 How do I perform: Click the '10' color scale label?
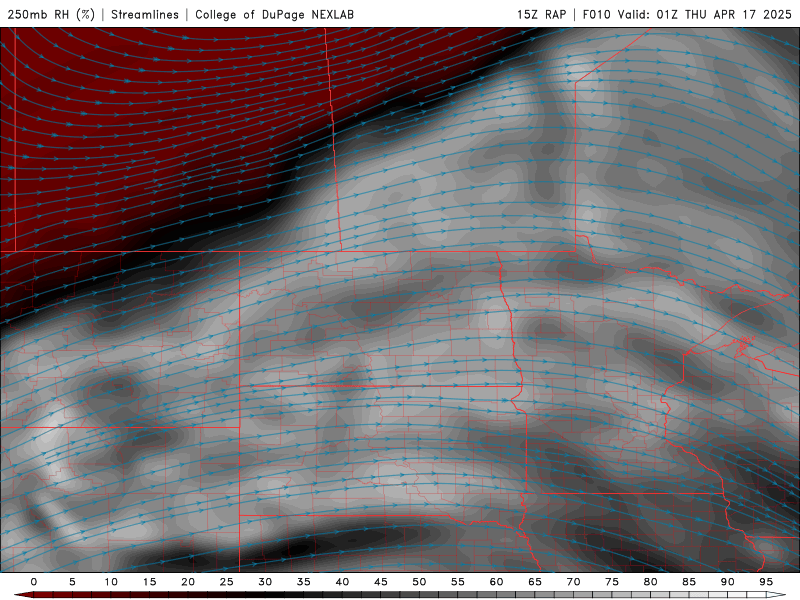coord(111,582)
